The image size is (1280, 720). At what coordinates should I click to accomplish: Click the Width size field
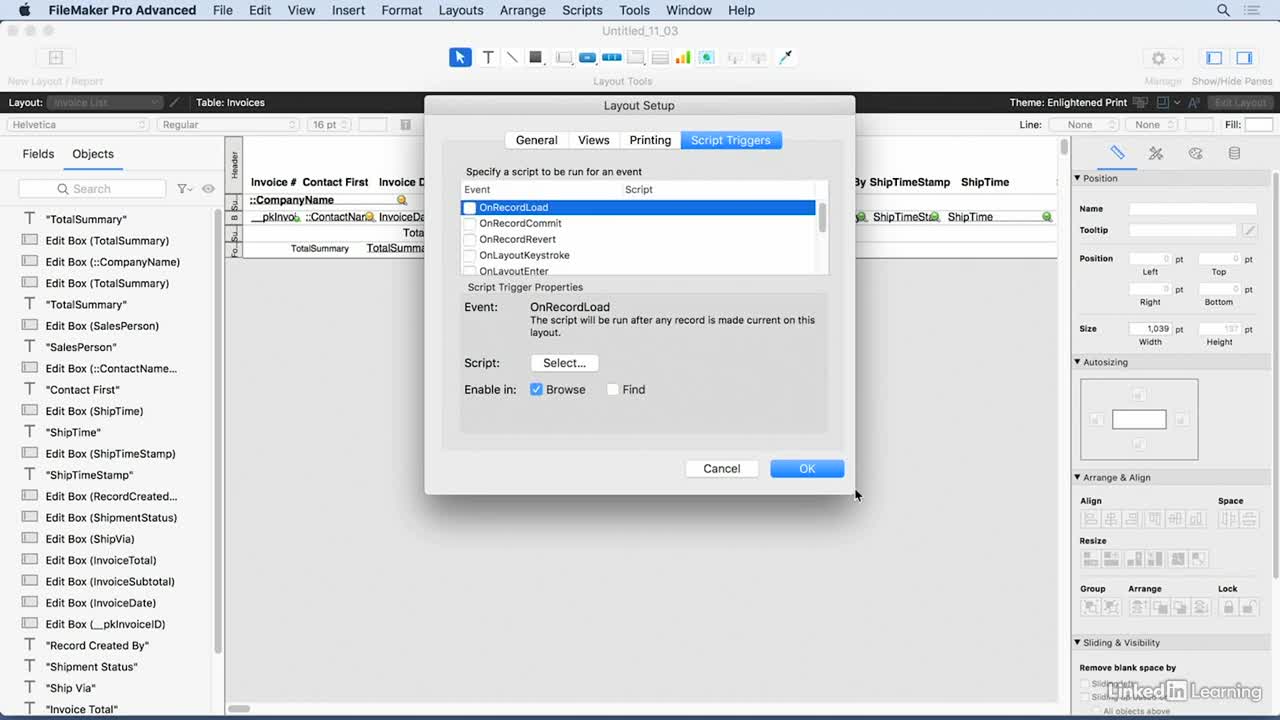[x=1151, y=329]
